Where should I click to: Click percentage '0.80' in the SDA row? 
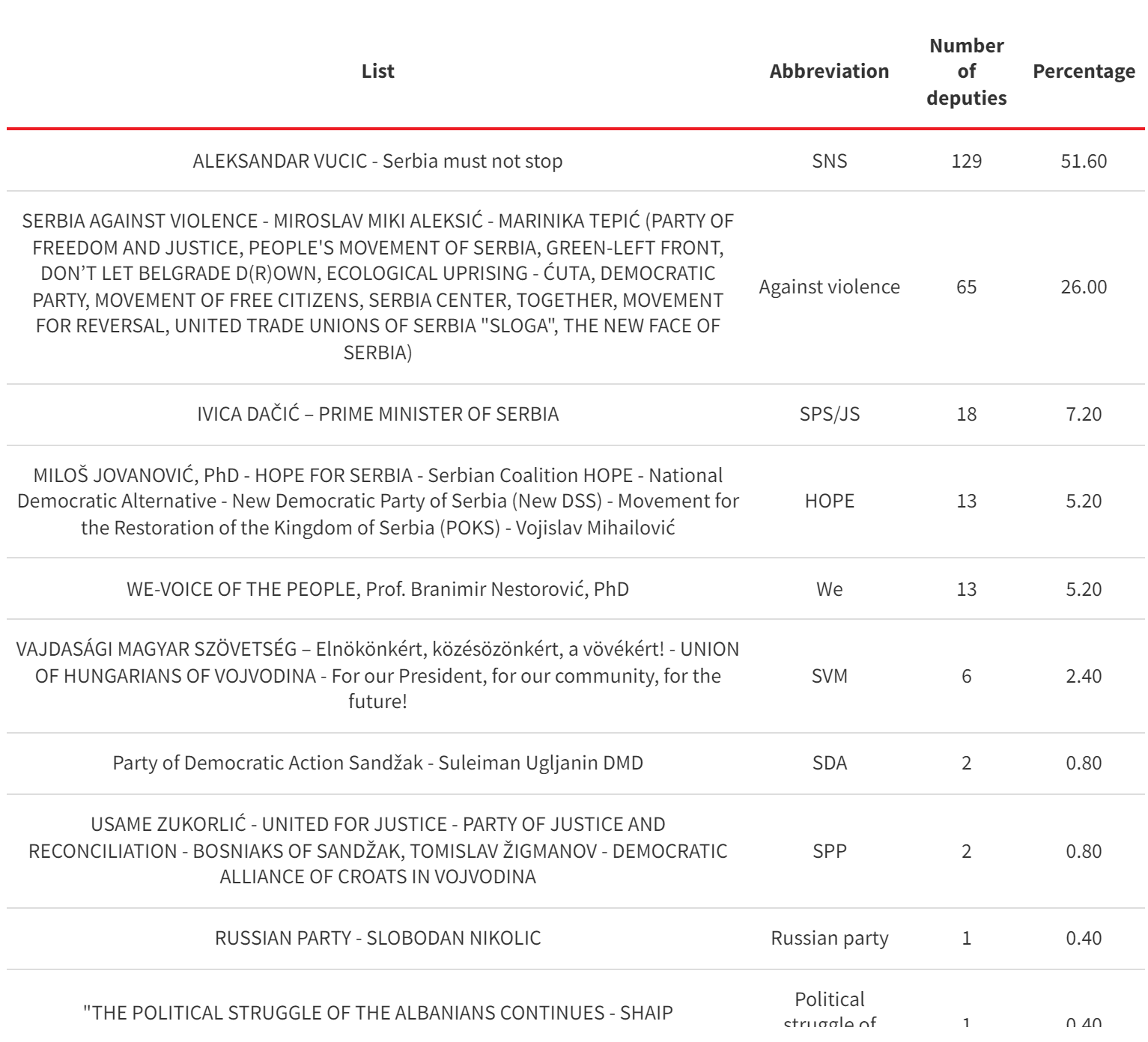(x=1084, y=763)
